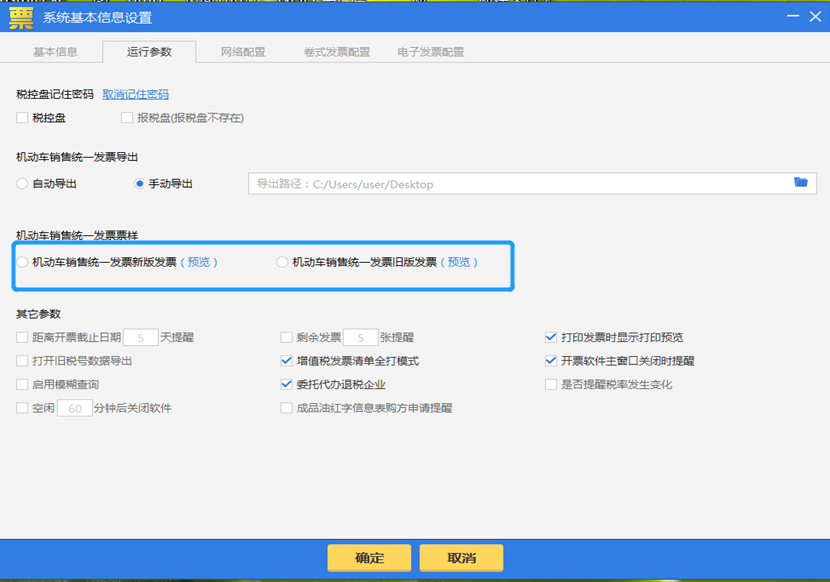Click the folder browse icon for export path
830x582 pixels.
pos(800,183)
